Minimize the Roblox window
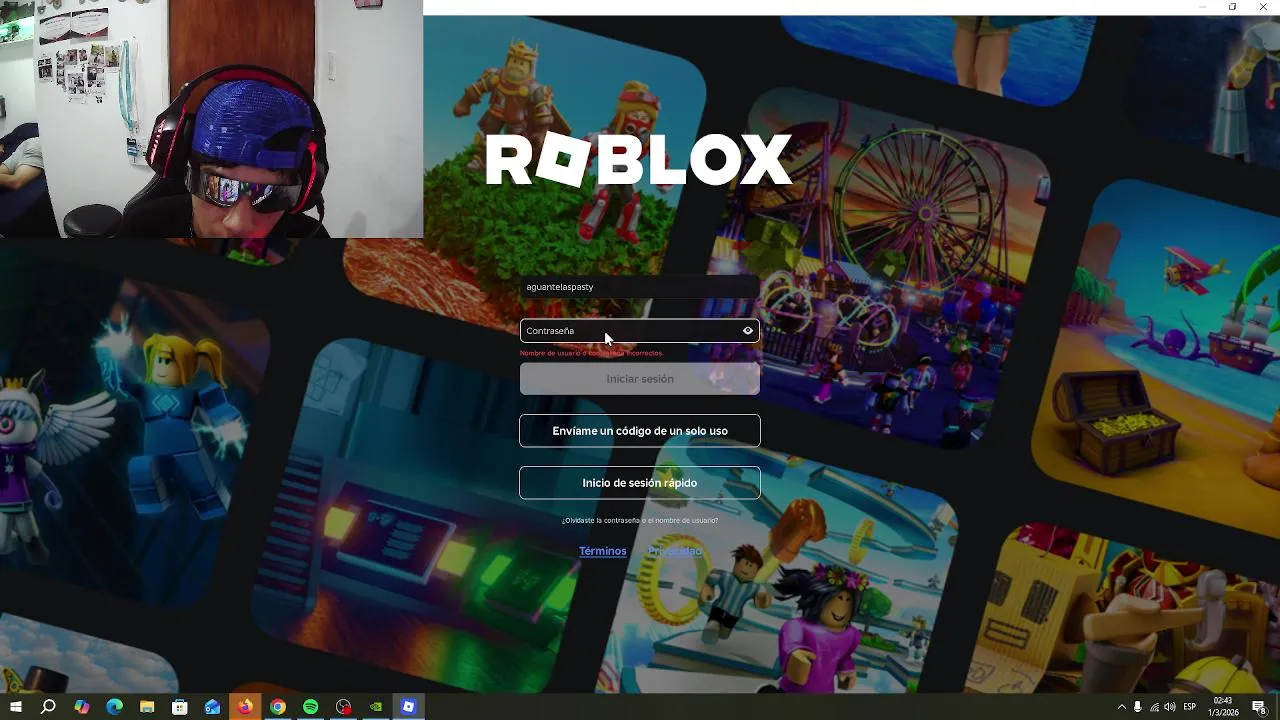 (x=1203, y=7)
